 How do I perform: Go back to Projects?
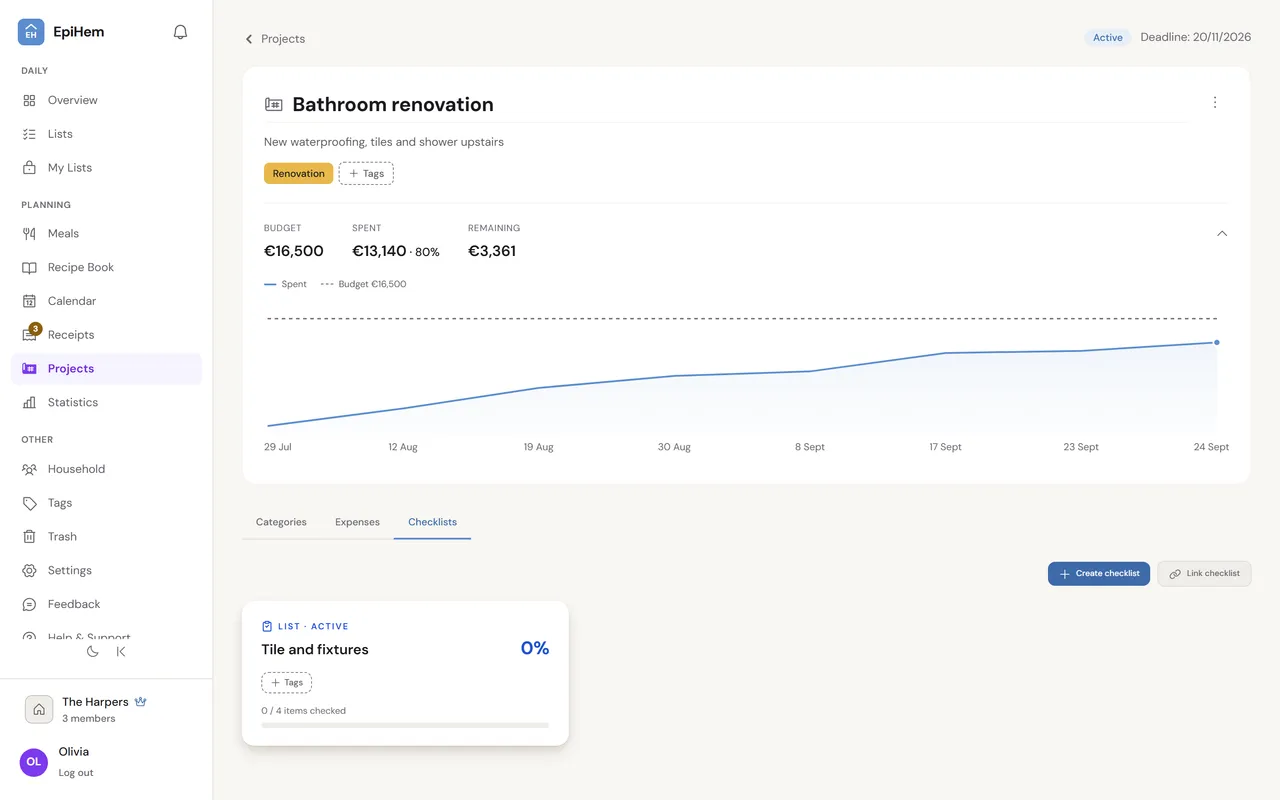[275, 39]
